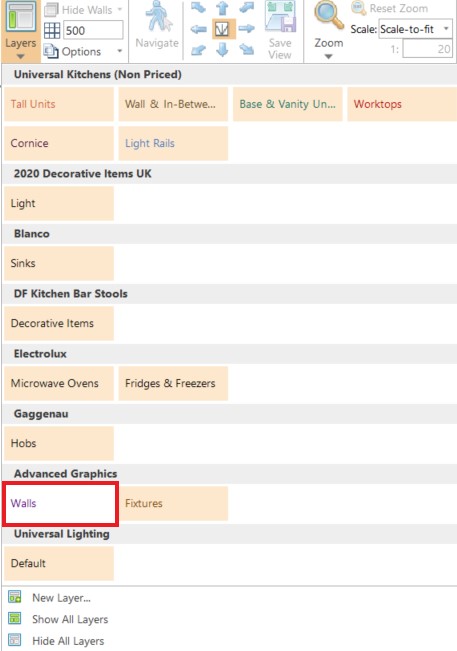Click the Hide All Layers icon
The image size is (457, 651).
15,640
